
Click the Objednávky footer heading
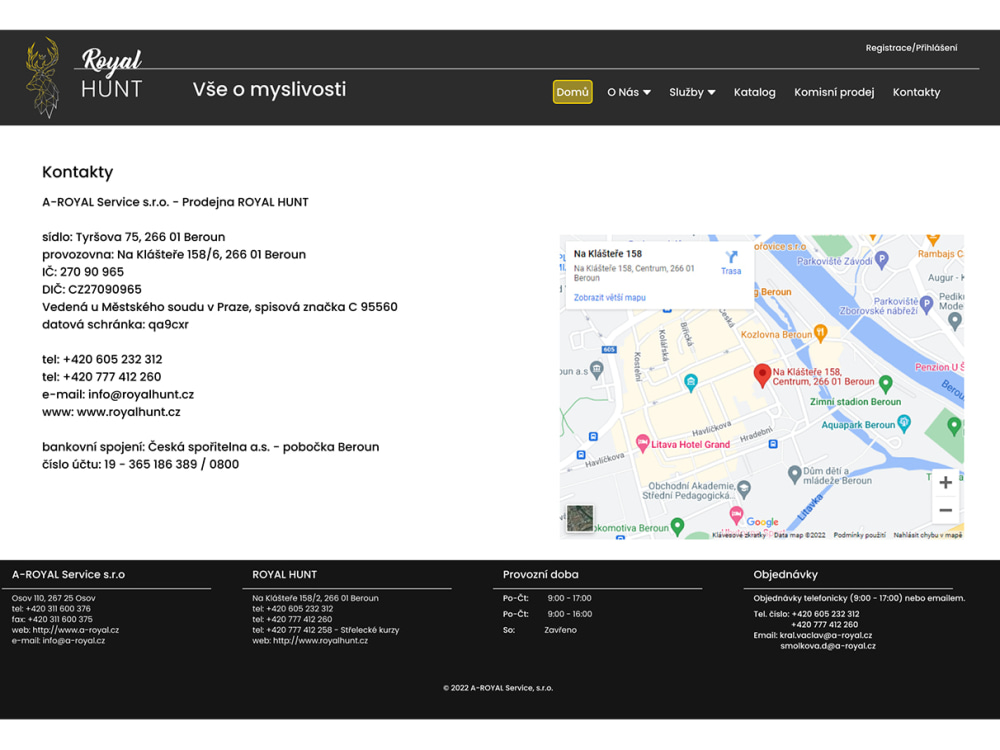click(x=785, y=575)
